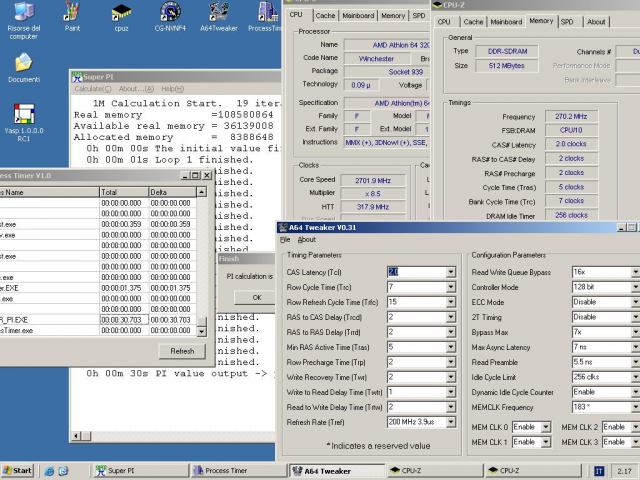Click Read Write Queue Bypass 16x field
This screenshot has height=480, width=640.
(606, 272)
